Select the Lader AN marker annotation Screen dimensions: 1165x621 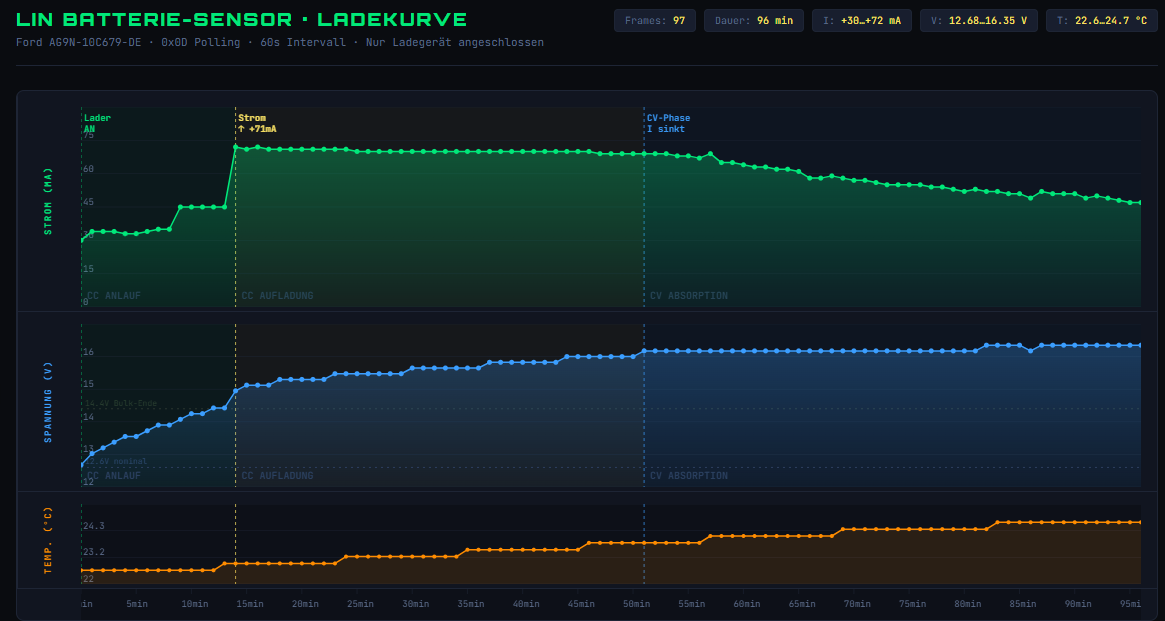pyautogui.click(x=97, y=123)
